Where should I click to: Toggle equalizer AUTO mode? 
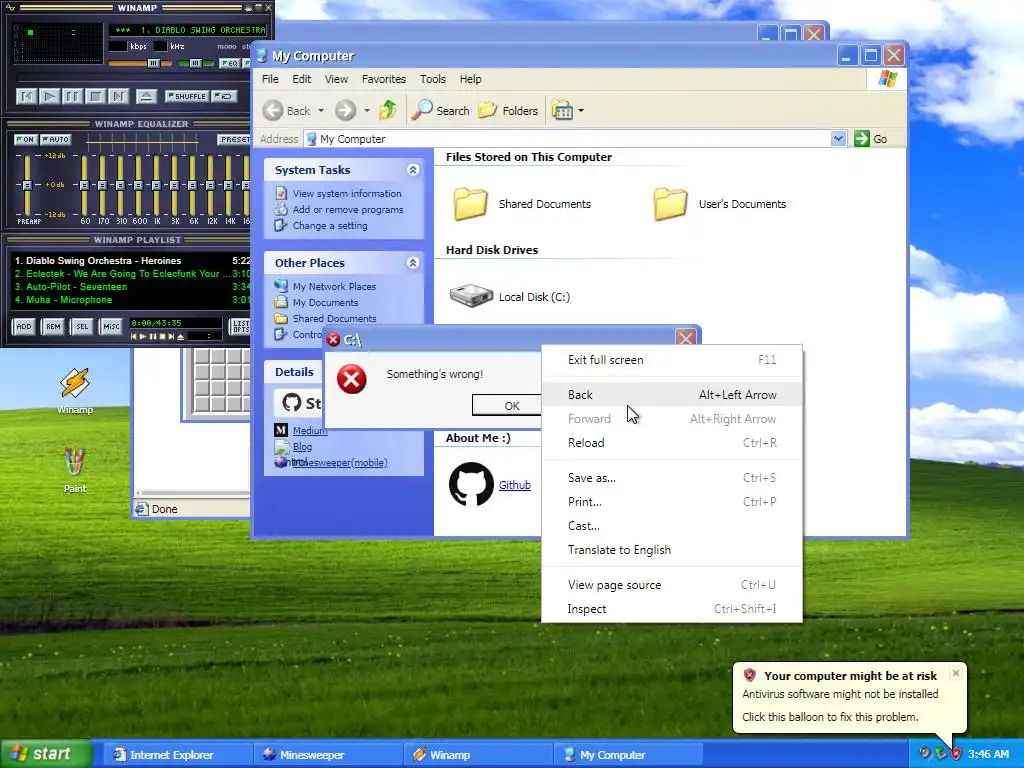coord(56,139)
